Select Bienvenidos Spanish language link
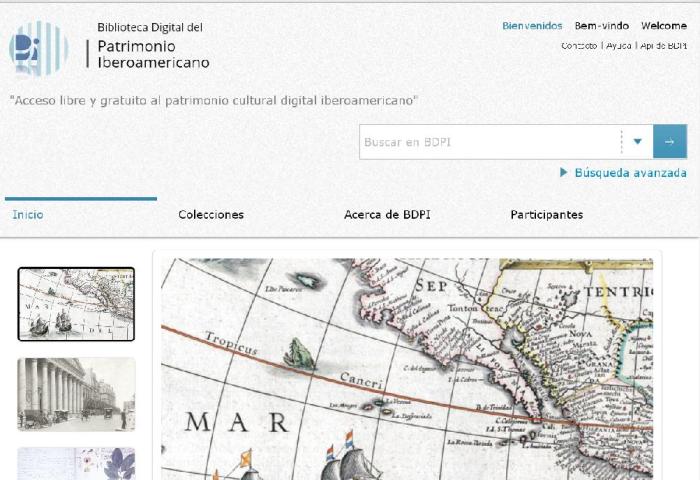The height and width of the screenshot is (480, 700). (532, 26)
